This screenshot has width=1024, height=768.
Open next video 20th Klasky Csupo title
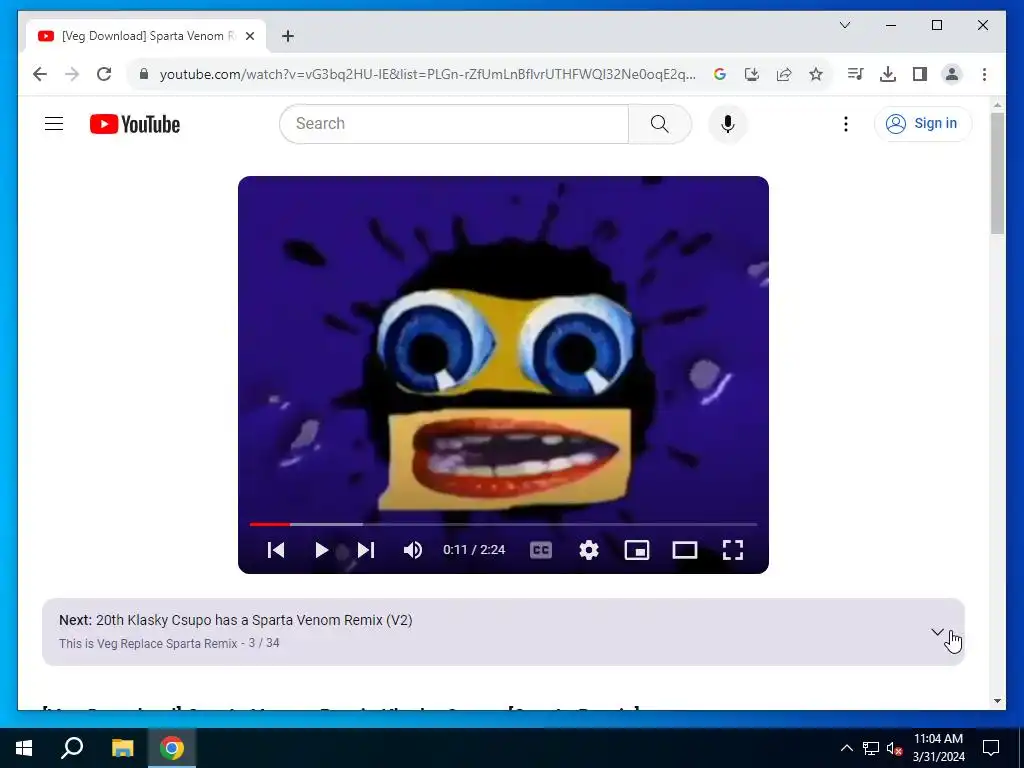coord(254,620)
